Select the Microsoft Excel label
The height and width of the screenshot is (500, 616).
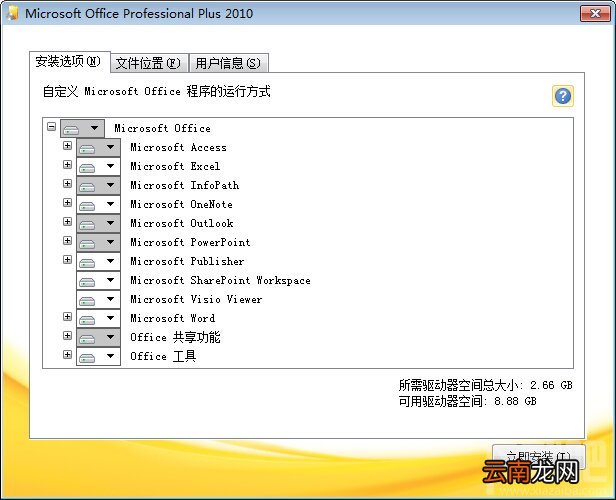(x=175, y=167)
